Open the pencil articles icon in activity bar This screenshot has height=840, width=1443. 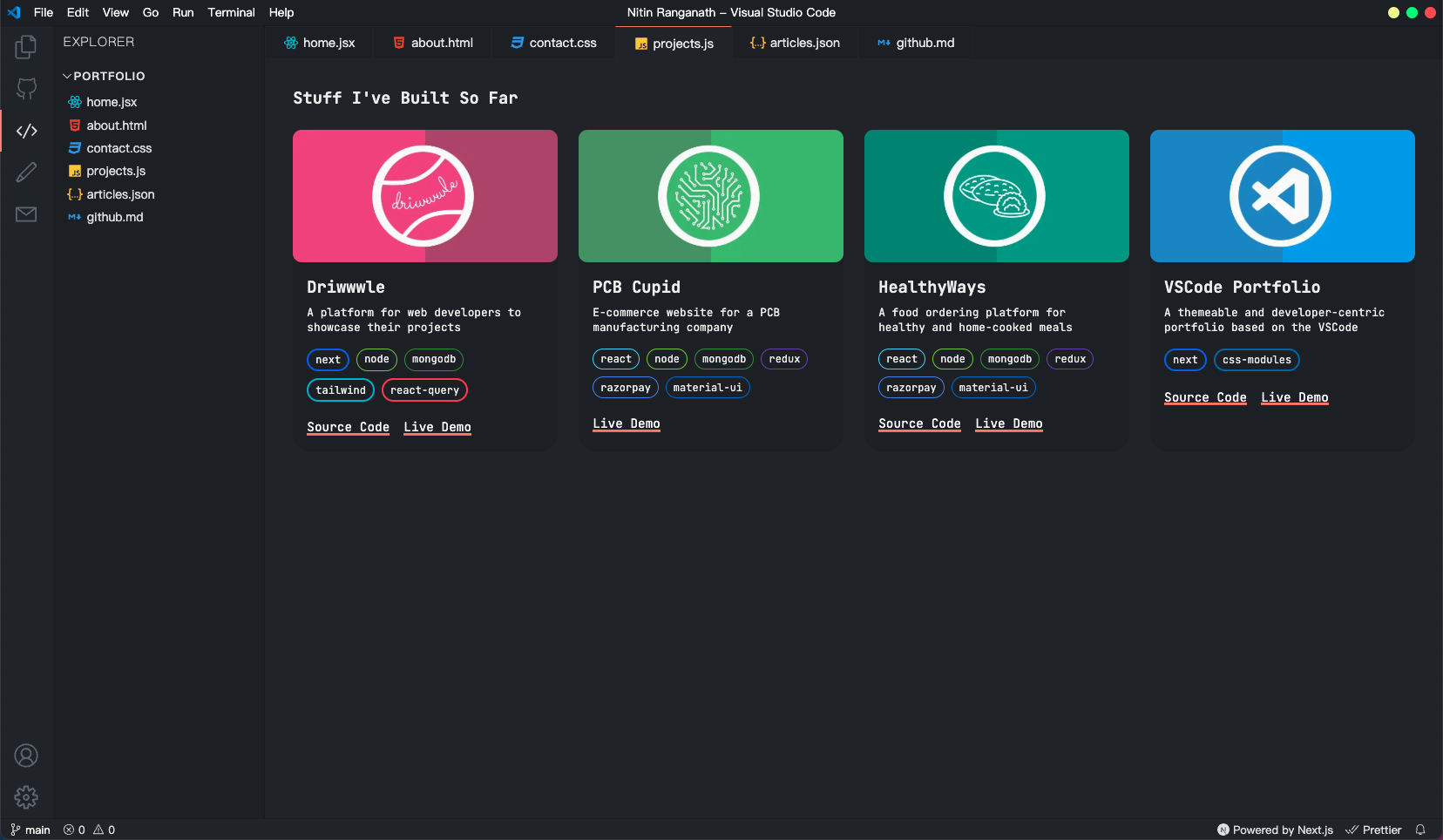point(26,173)
